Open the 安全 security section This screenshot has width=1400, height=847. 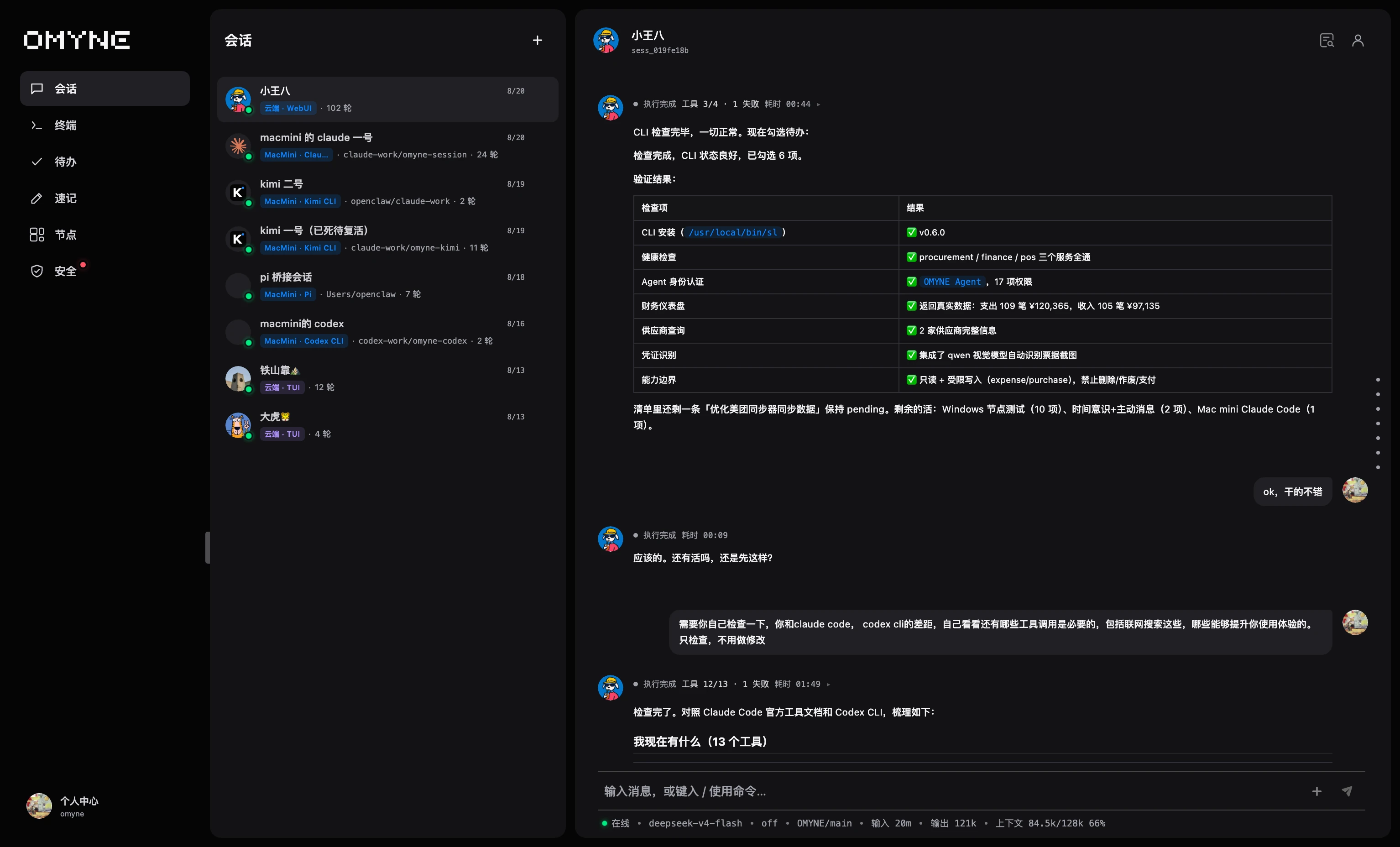(104, 271)
